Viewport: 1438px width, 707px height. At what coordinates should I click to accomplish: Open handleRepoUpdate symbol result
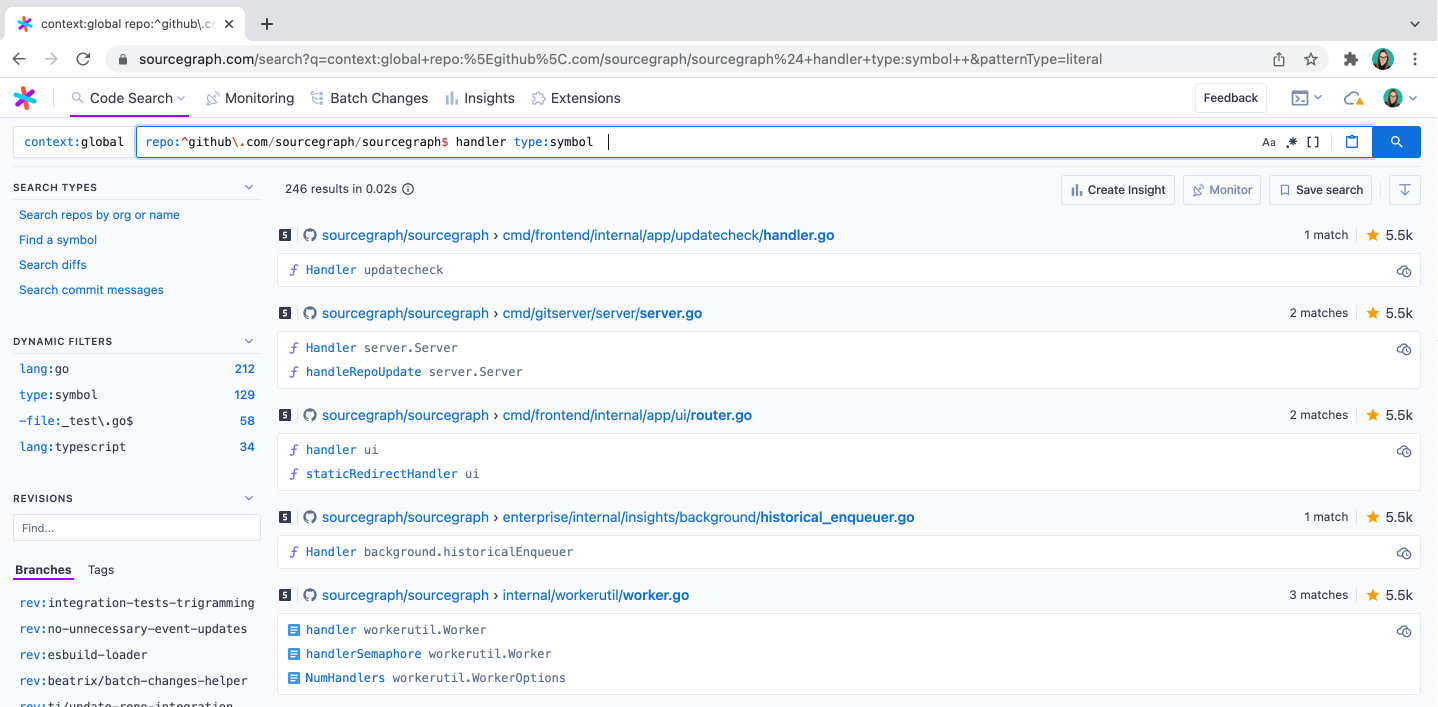click(363, 372)
